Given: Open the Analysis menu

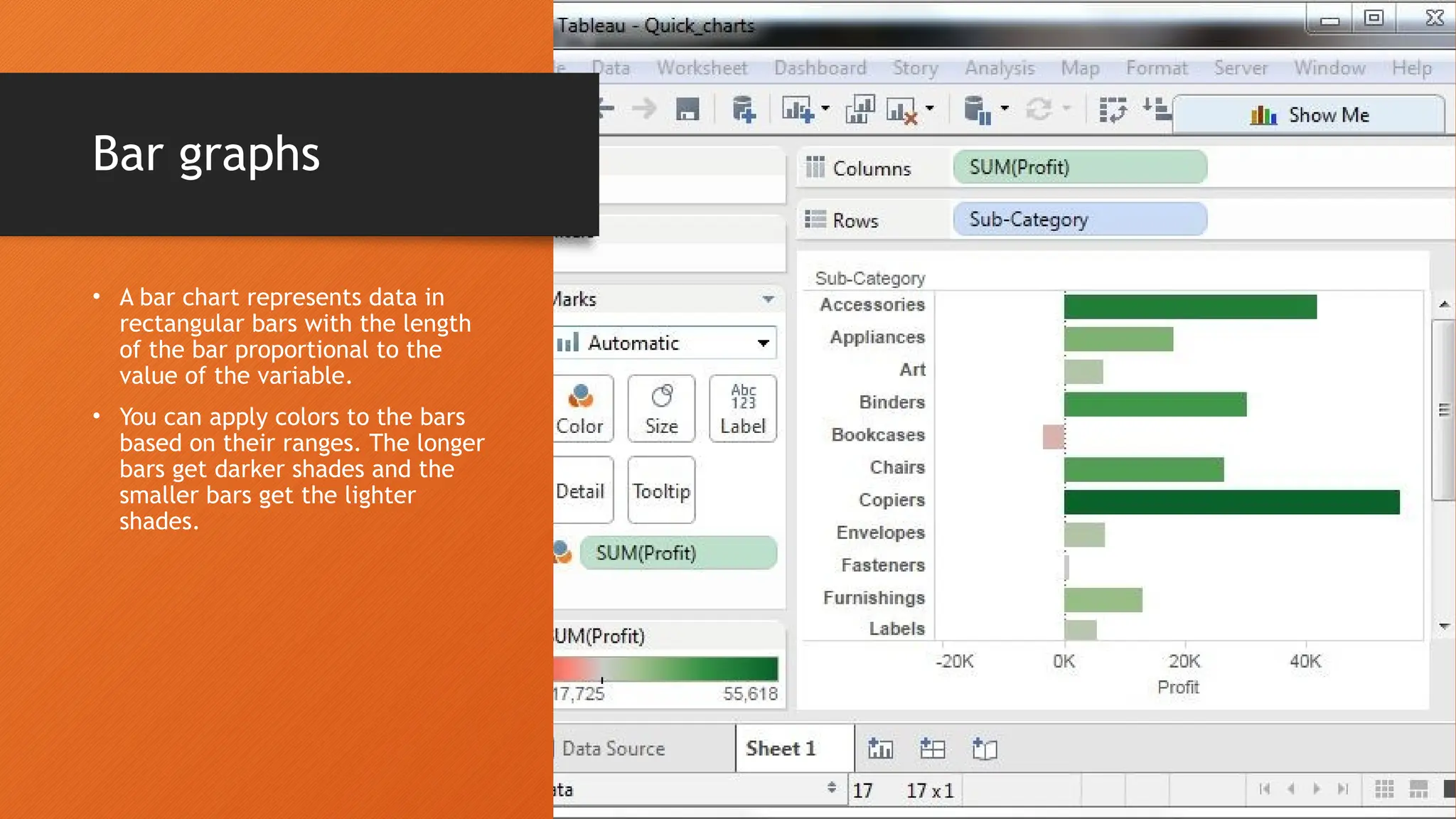Looking at the screenshot, I should (x=999, y=68).
